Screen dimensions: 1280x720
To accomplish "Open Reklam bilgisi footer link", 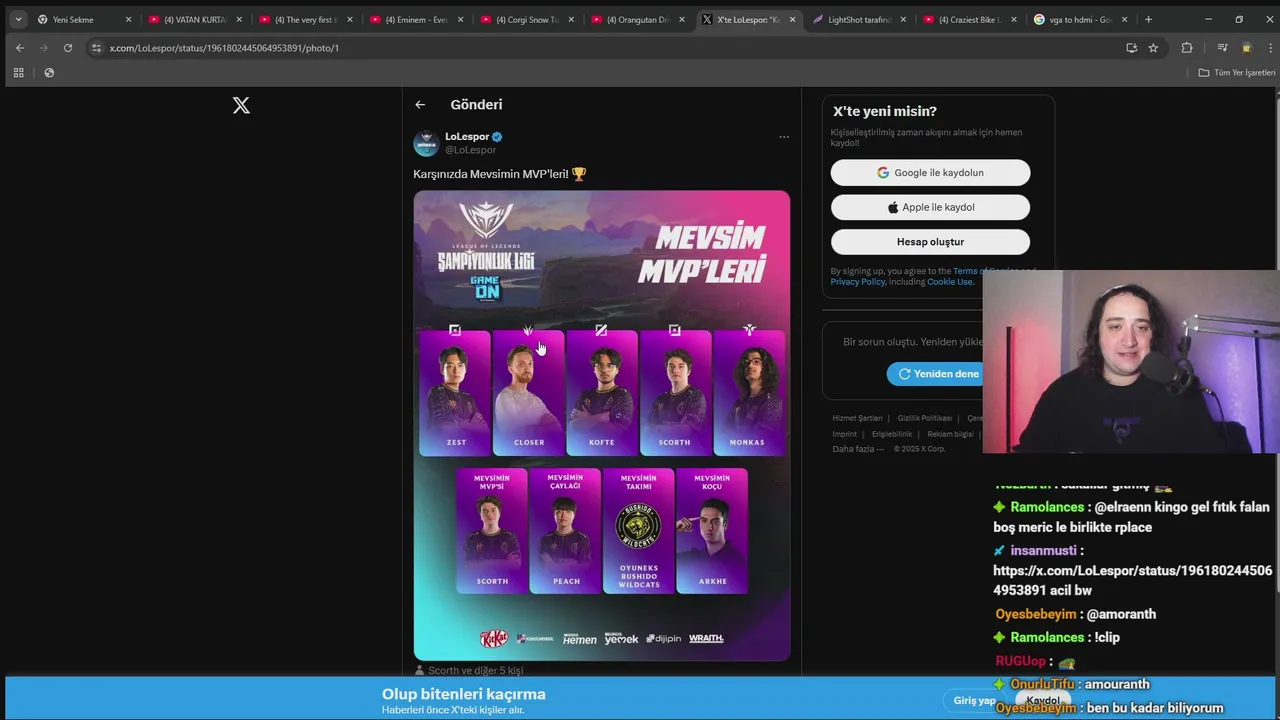I will pyautogui.click(x=950, y=434).
